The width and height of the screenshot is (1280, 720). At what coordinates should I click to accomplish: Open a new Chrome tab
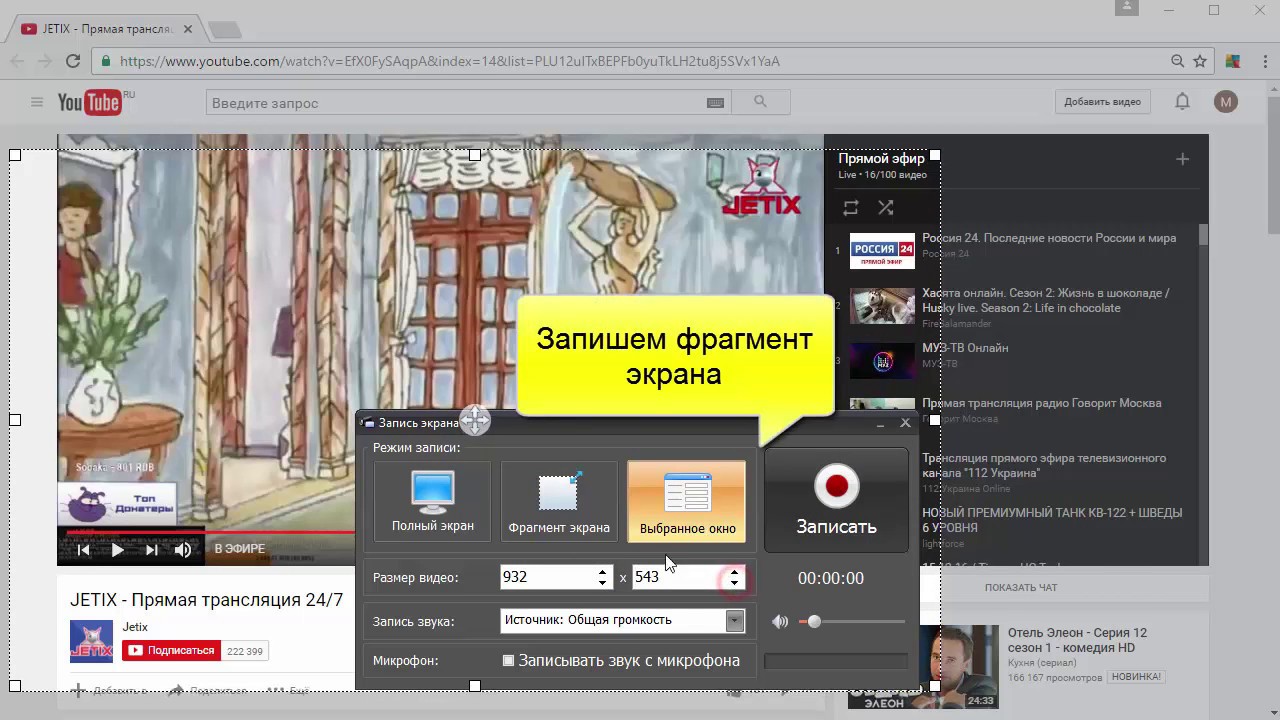click(x=224, y=29)
